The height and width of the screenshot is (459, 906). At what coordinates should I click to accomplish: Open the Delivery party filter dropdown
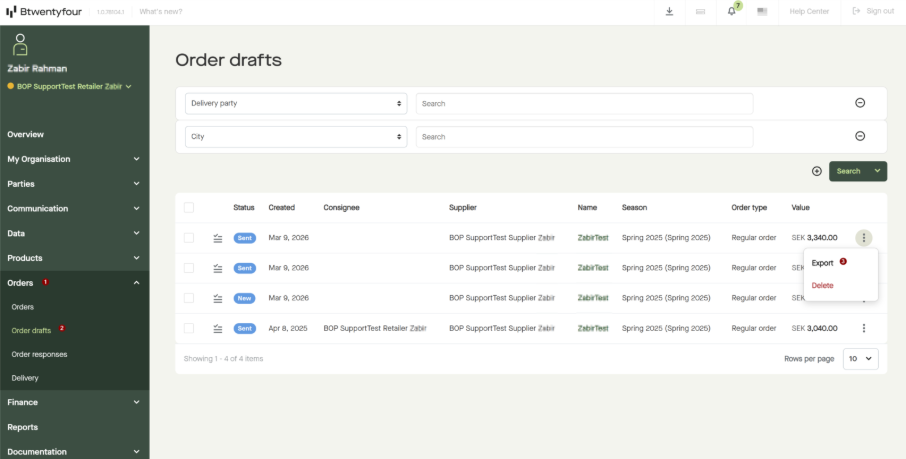pyautogui.click(x=296, y=103)
